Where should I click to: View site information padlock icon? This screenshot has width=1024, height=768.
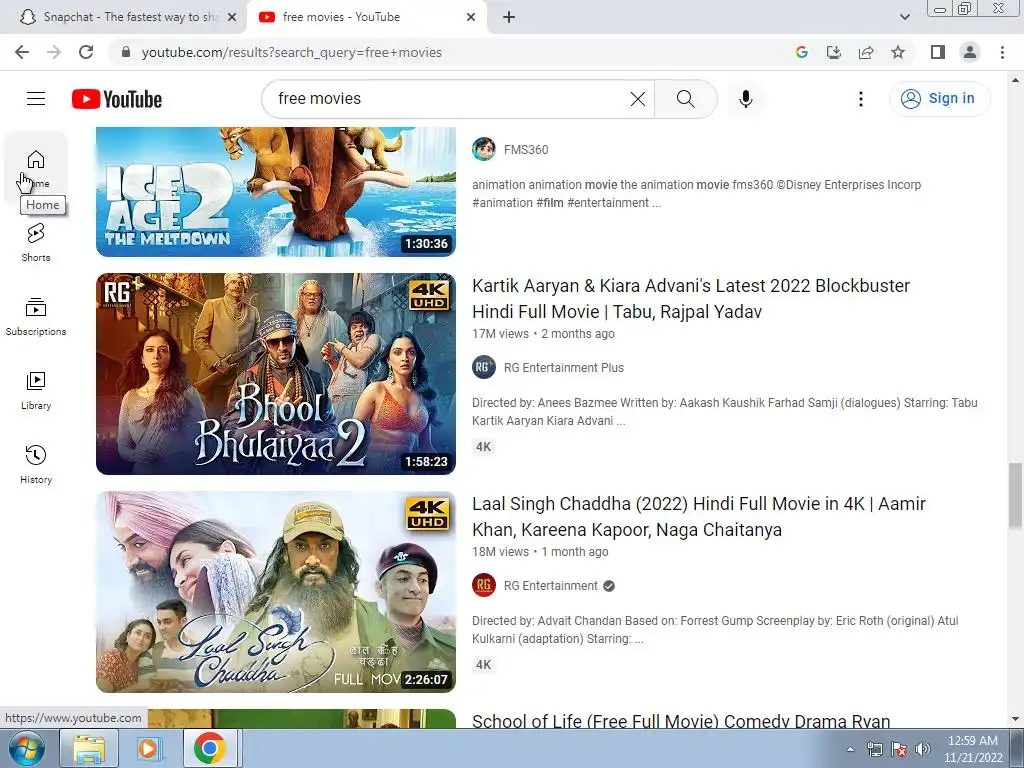tap(126, 52)
